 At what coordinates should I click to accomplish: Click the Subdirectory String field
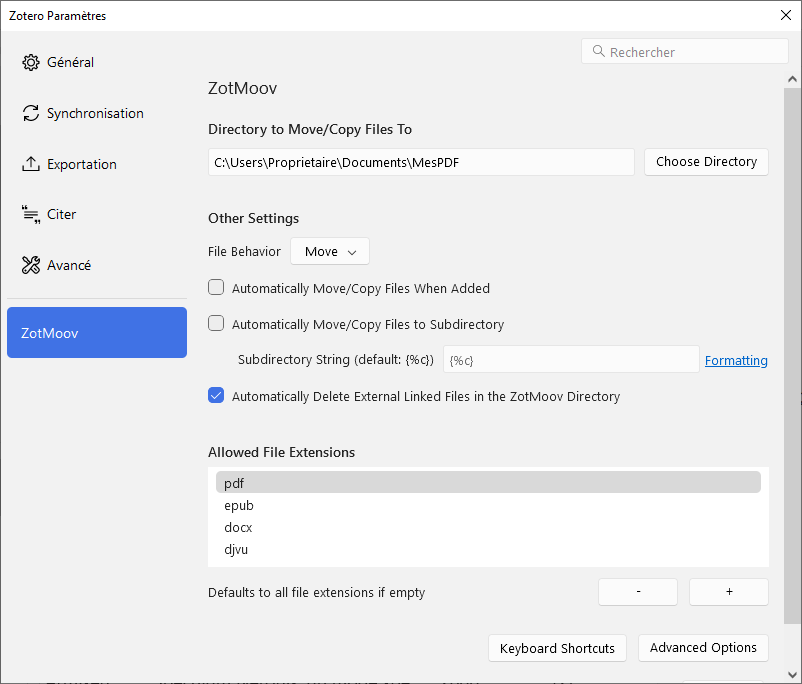click(x=571, y=360)
